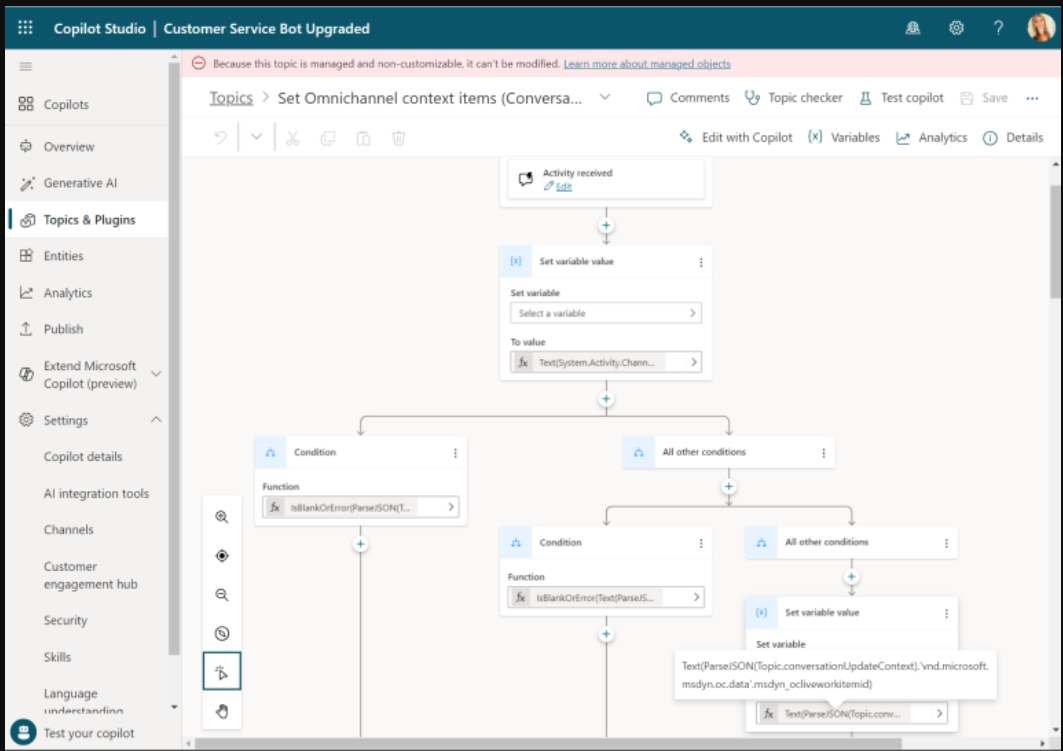This screenshot has width=1063, height=751.
Task: Follow Learn more about managed objects link
Action: coord(647,64)
